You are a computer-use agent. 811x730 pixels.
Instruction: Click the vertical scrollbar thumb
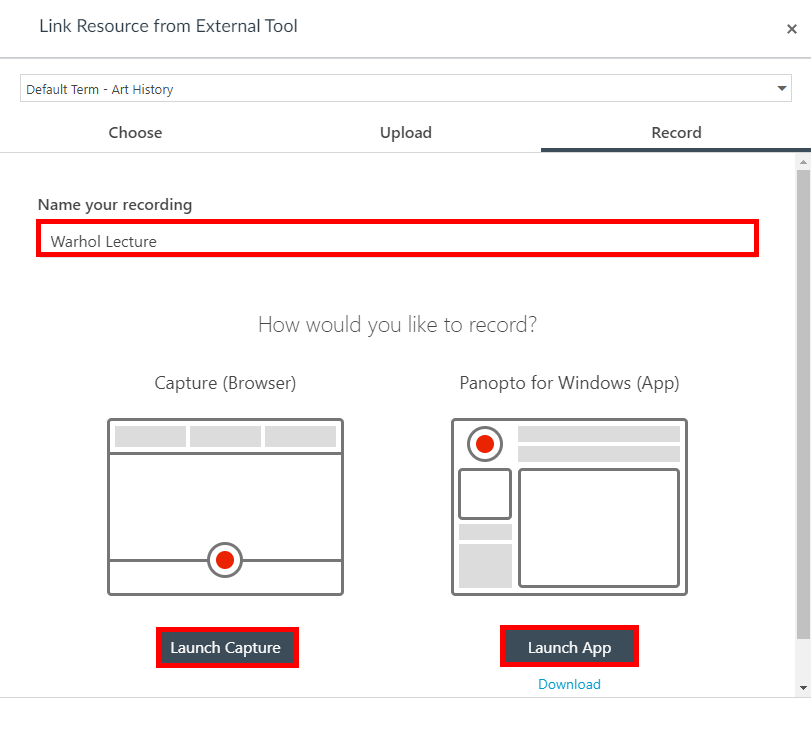click(803, 405)
